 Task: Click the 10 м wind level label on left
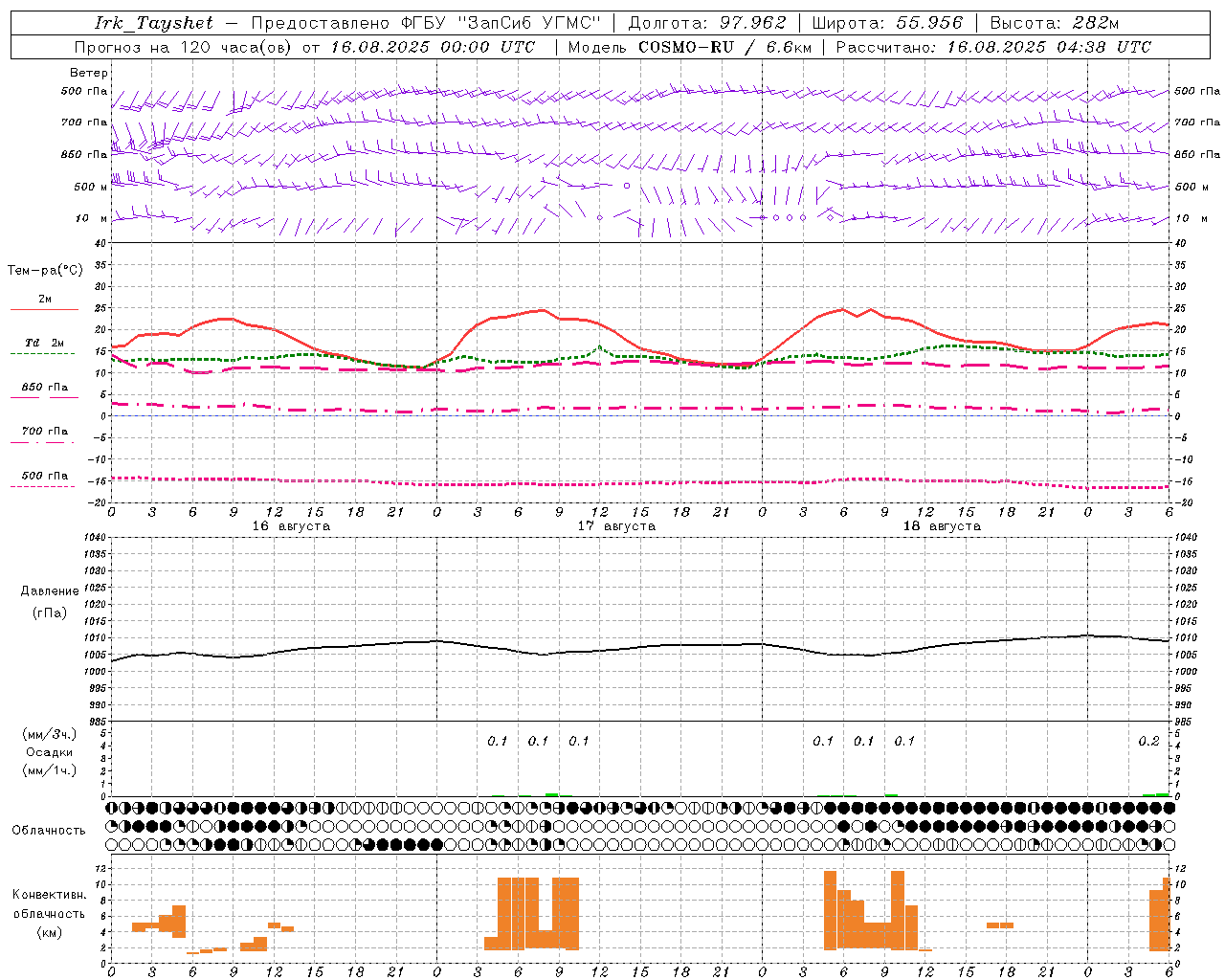(92, 218)
